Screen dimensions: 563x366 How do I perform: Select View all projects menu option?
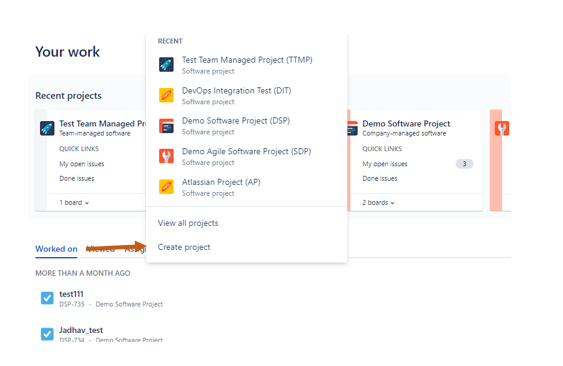[x=188, y=223]
